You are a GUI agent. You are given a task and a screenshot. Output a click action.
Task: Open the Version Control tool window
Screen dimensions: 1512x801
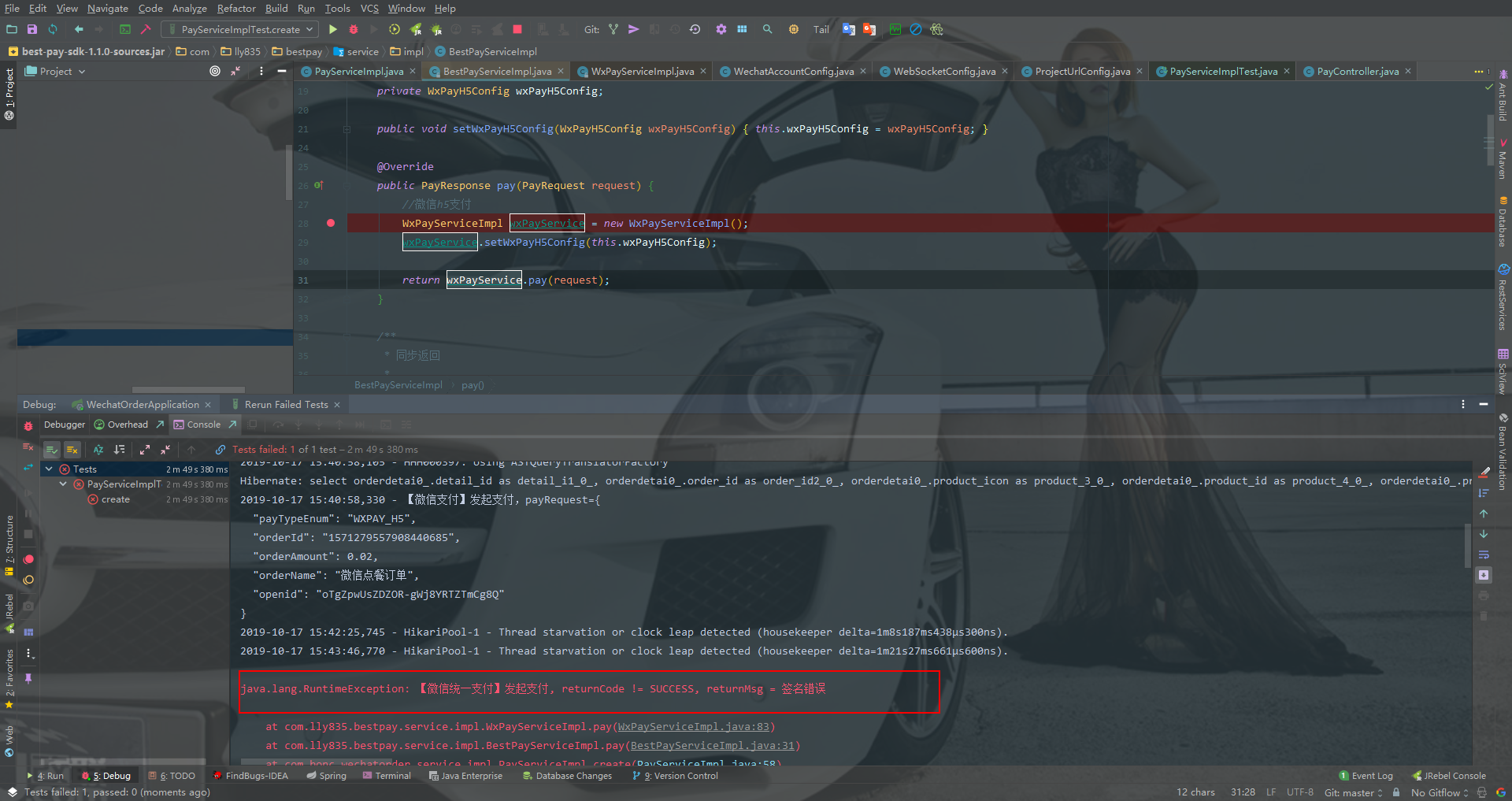676,776
